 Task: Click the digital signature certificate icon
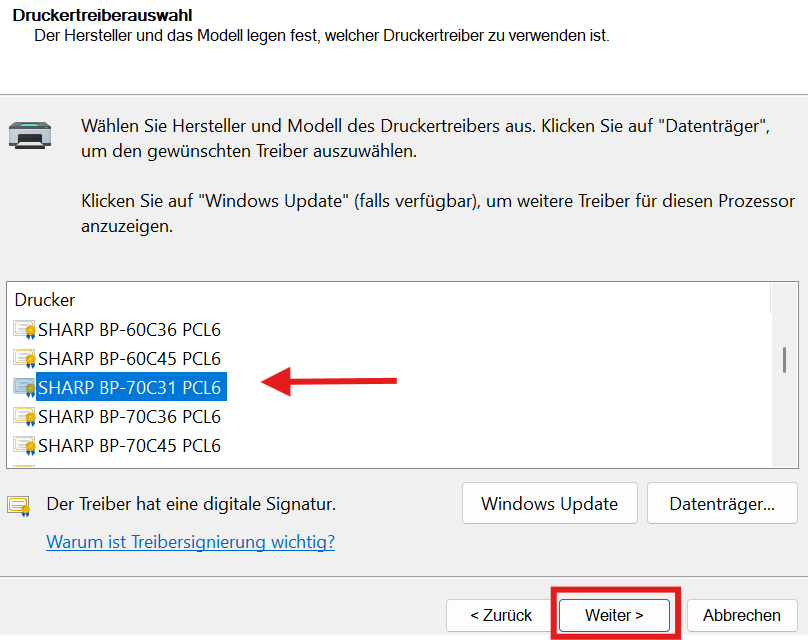pyautogui.click(x=19, y=506)
